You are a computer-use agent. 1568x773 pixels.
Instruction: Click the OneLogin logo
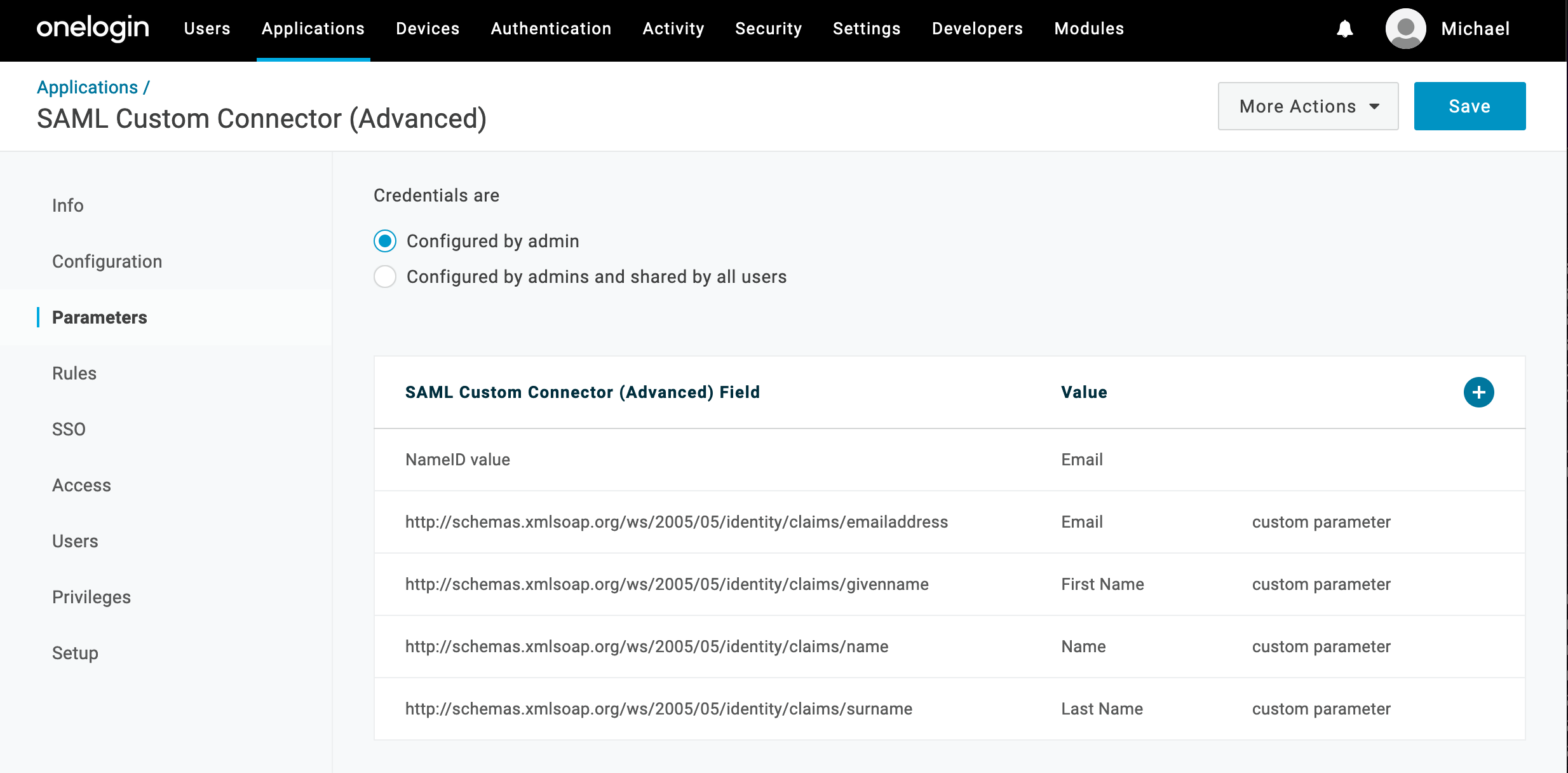[93, 29]
